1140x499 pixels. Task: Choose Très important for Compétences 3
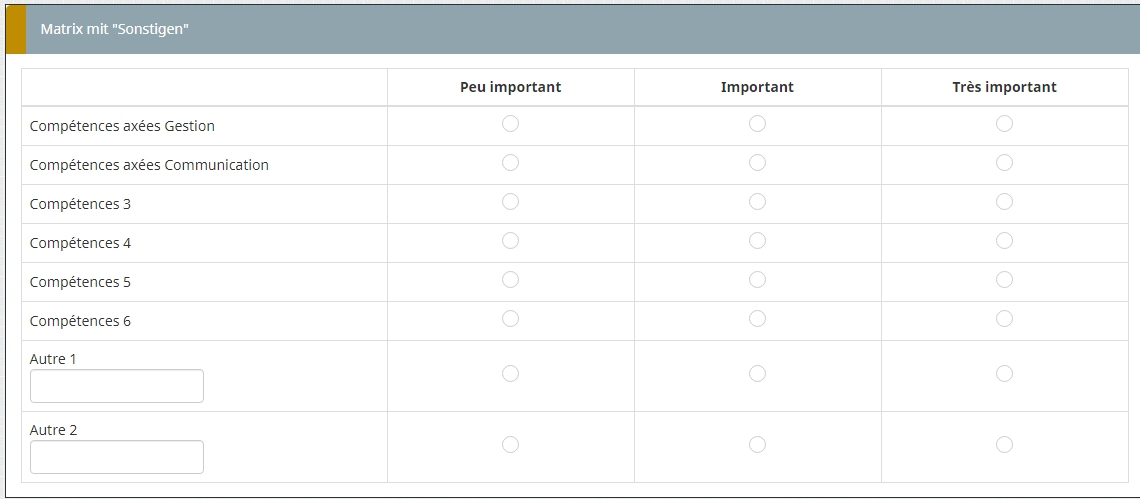tap(1004, 202)
